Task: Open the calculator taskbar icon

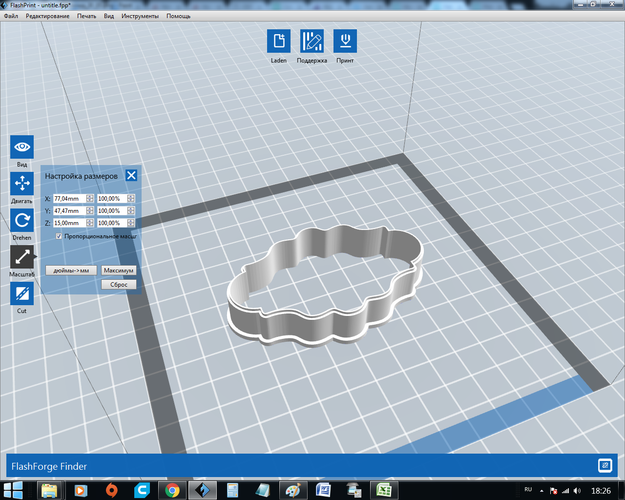Action: point(232,490)
